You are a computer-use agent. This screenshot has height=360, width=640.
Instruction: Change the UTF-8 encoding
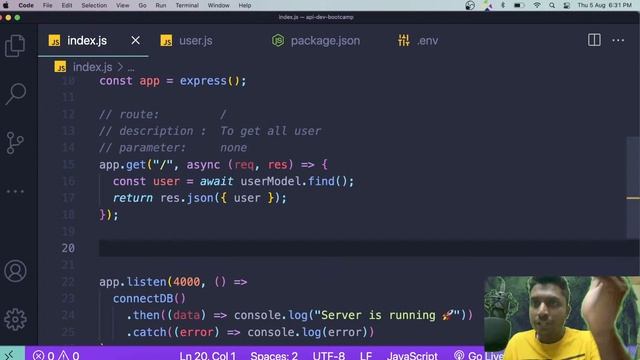pos(329,356)
